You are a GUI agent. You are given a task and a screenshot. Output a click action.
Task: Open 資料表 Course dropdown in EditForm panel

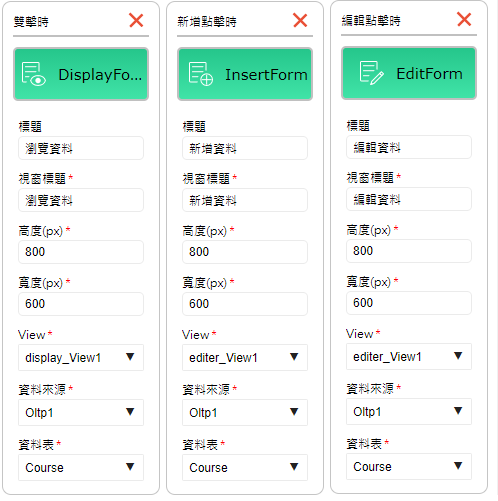(x=409, y=467)
